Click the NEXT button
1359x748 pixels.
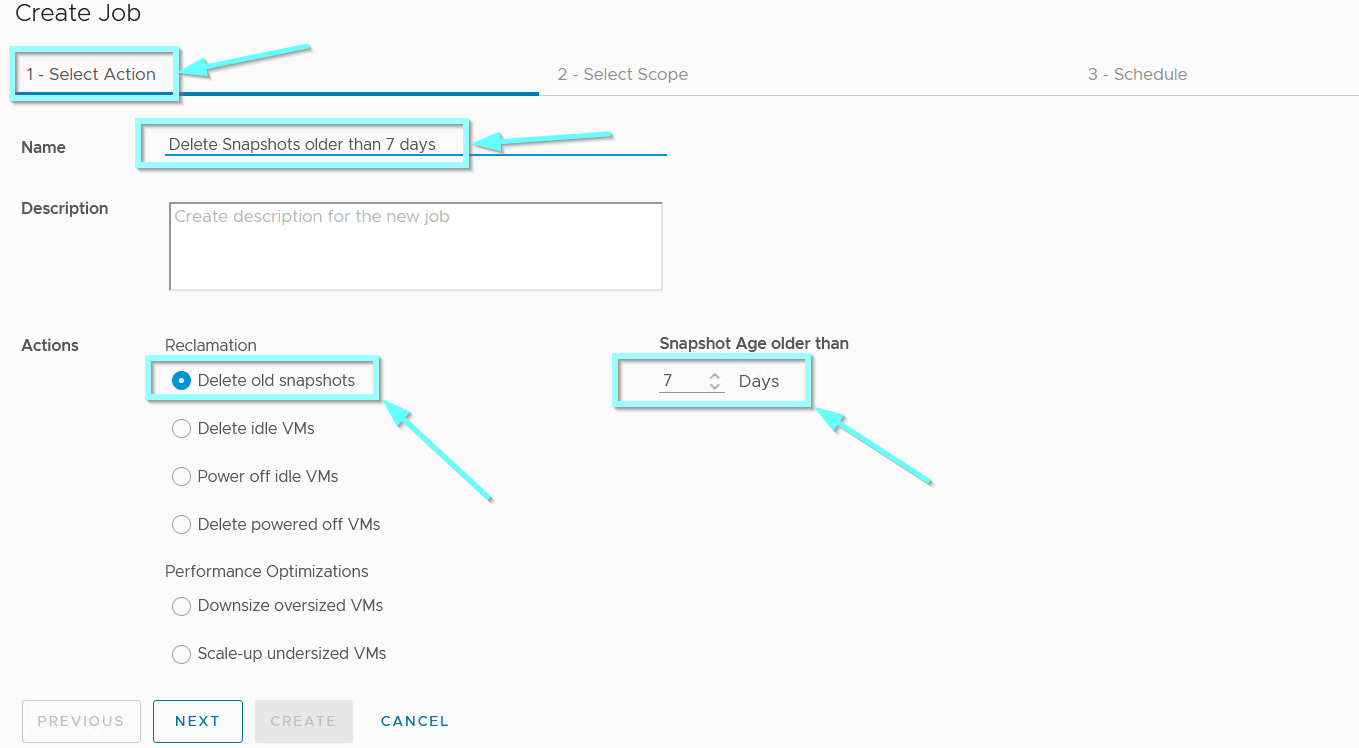[x=198, y=721]
